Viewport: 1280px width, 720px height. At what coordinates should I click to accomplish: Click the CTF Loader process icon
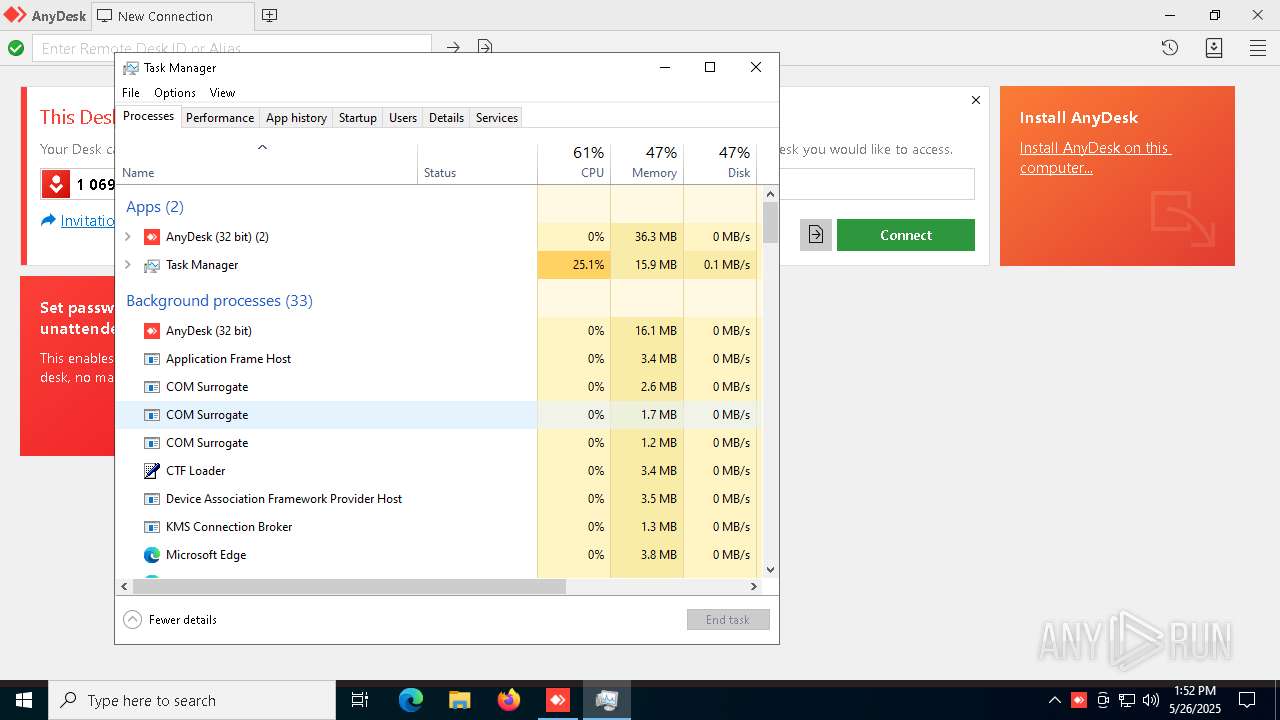point(152,471)
